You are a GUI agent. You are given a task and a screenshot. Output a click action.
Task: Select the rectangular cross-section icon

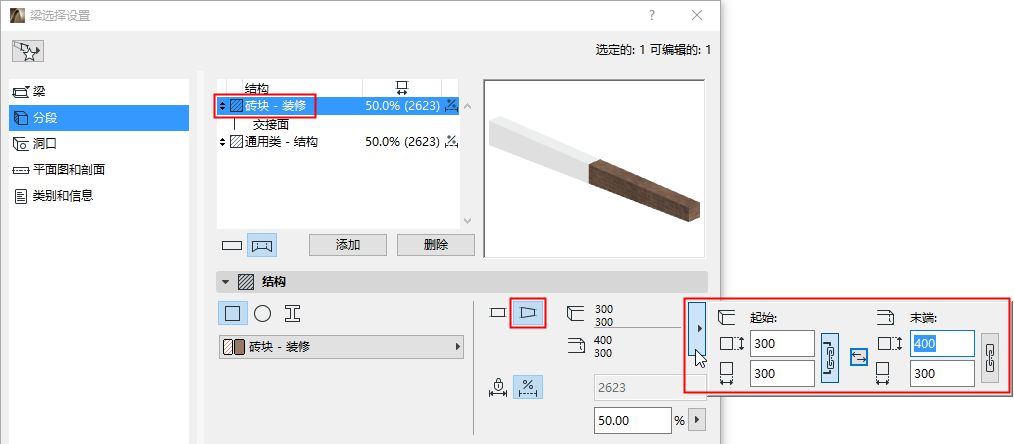(232, 314)
